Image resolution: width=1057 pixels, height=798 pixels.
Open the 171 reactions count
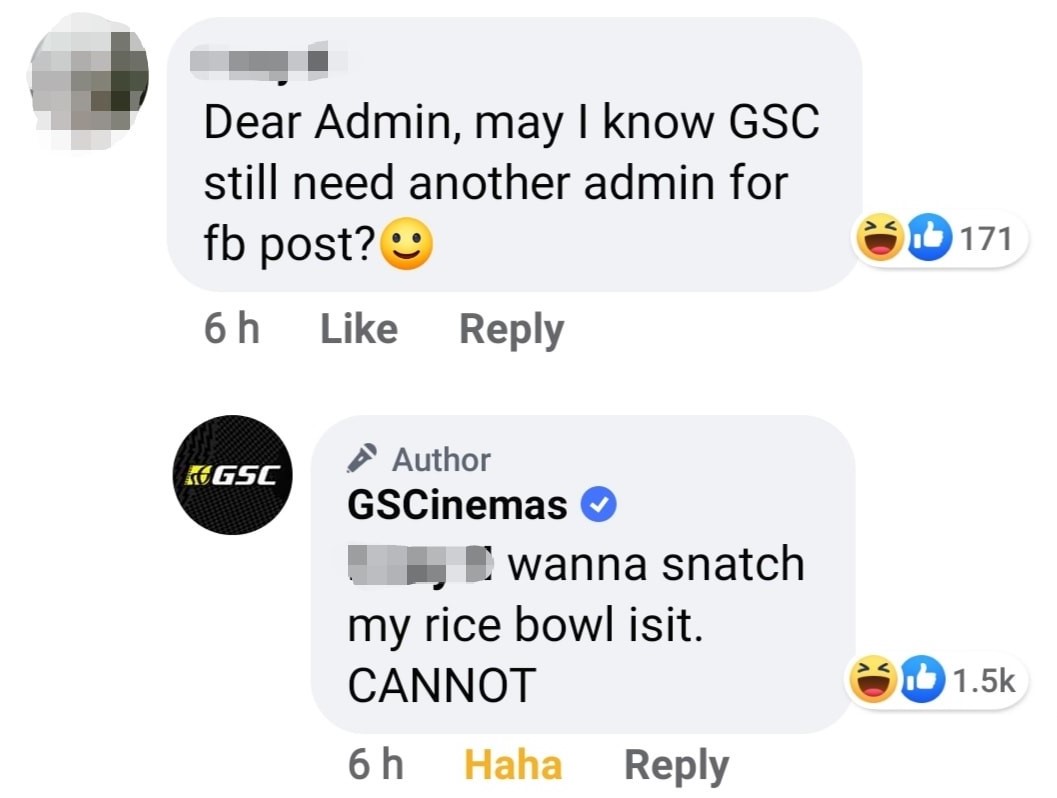(x=985, y=239)
